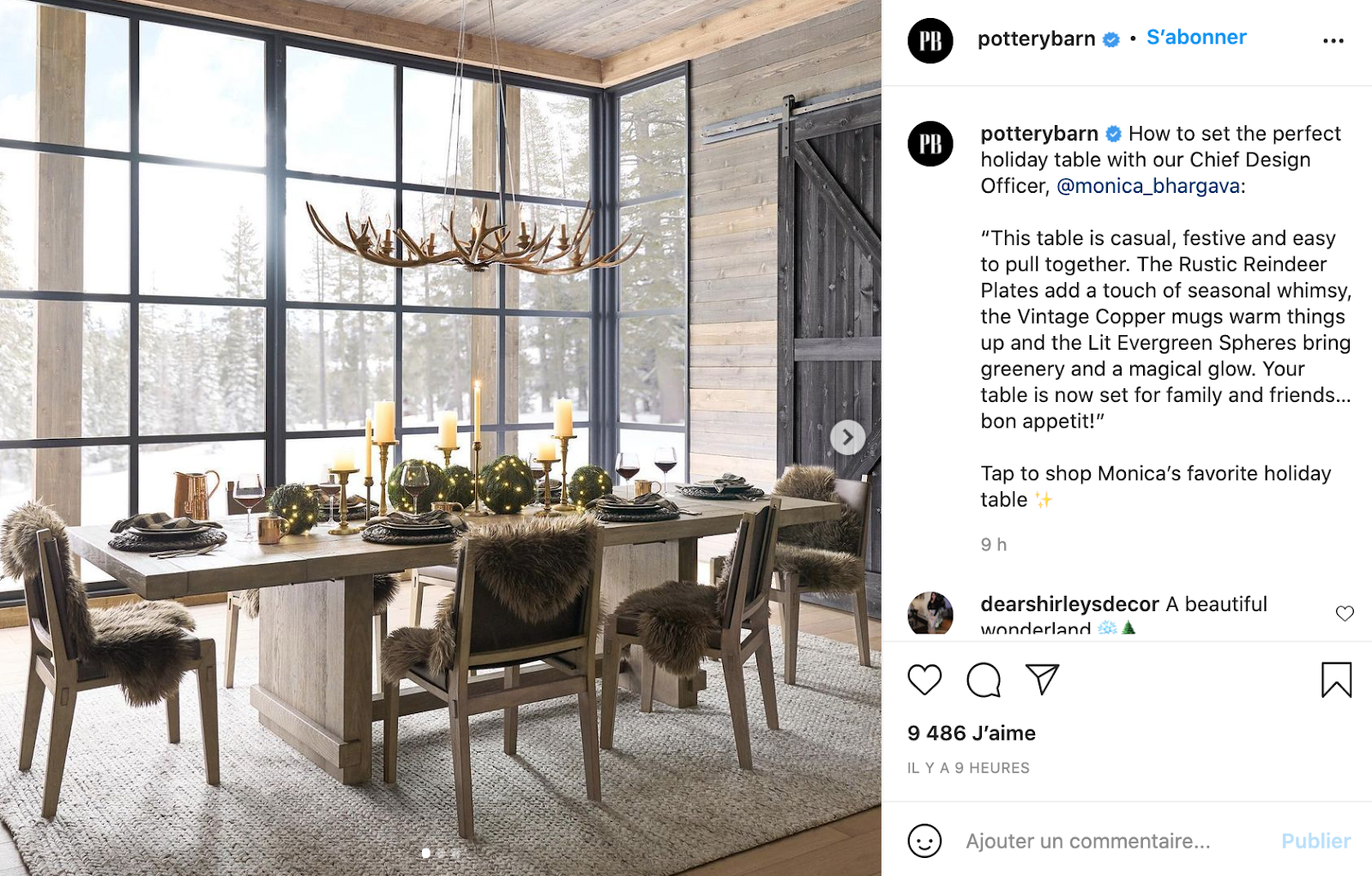Open Pottery Barn avatar in header
Screen dimensions: 1372x876
coord(930,40)
